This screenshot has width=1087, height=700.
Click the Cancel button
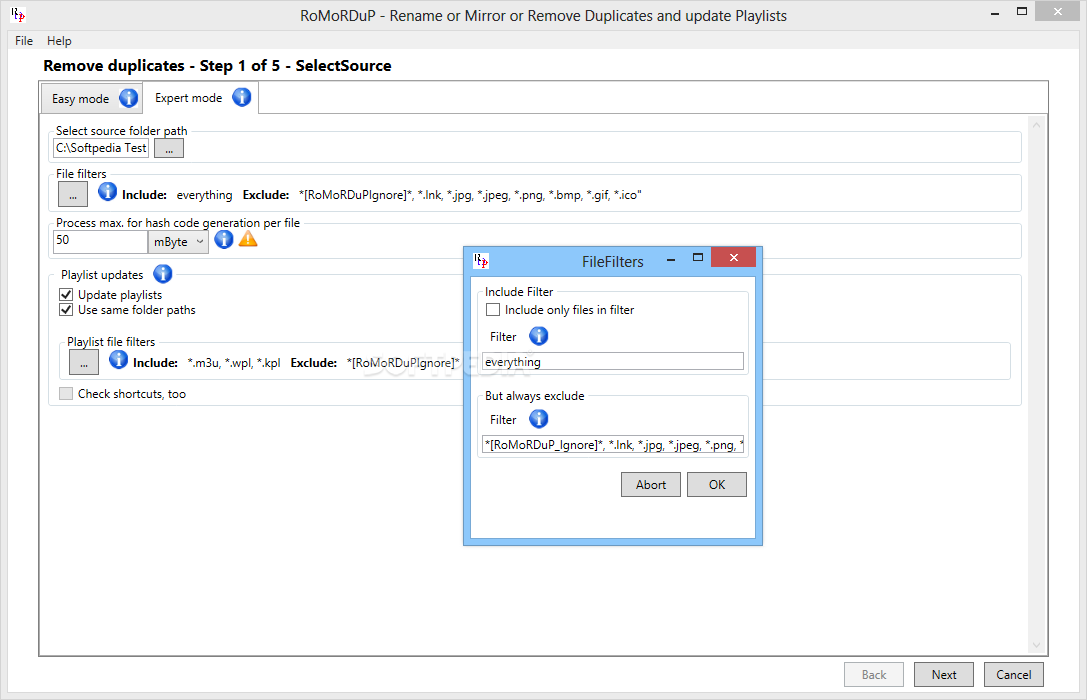pyautogui.click(x=1014, y=674)
